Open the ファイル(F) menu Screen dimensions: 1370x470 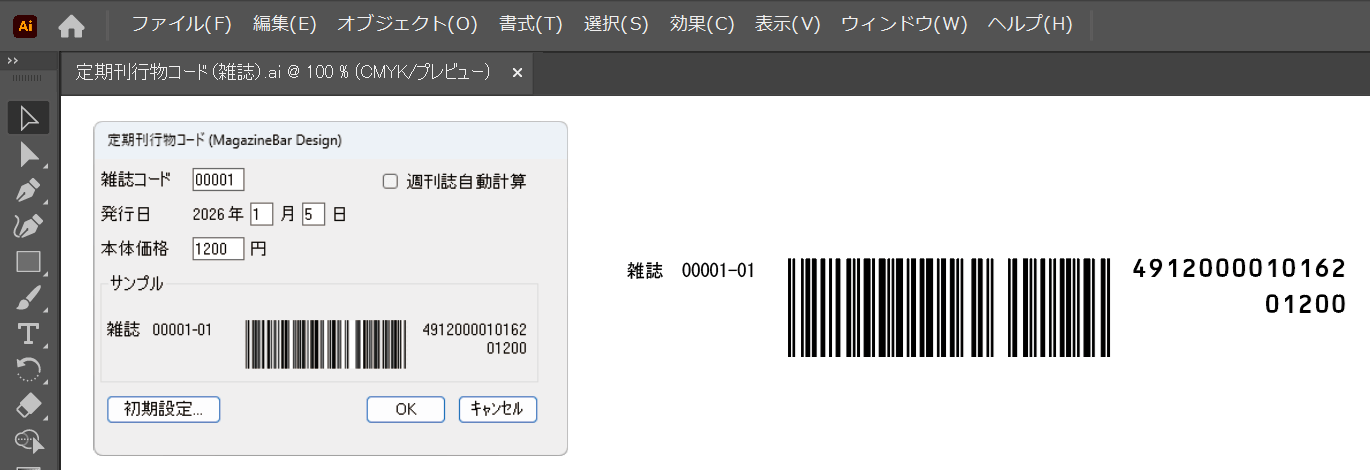[x=181, y=24]
